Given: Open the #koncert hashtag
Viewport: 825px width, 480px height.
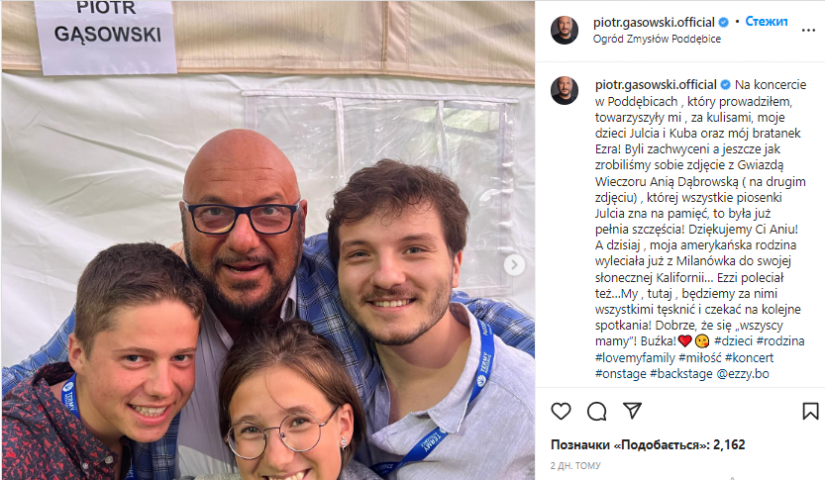Looking at the screenshot, I should (x=749, y=358).
